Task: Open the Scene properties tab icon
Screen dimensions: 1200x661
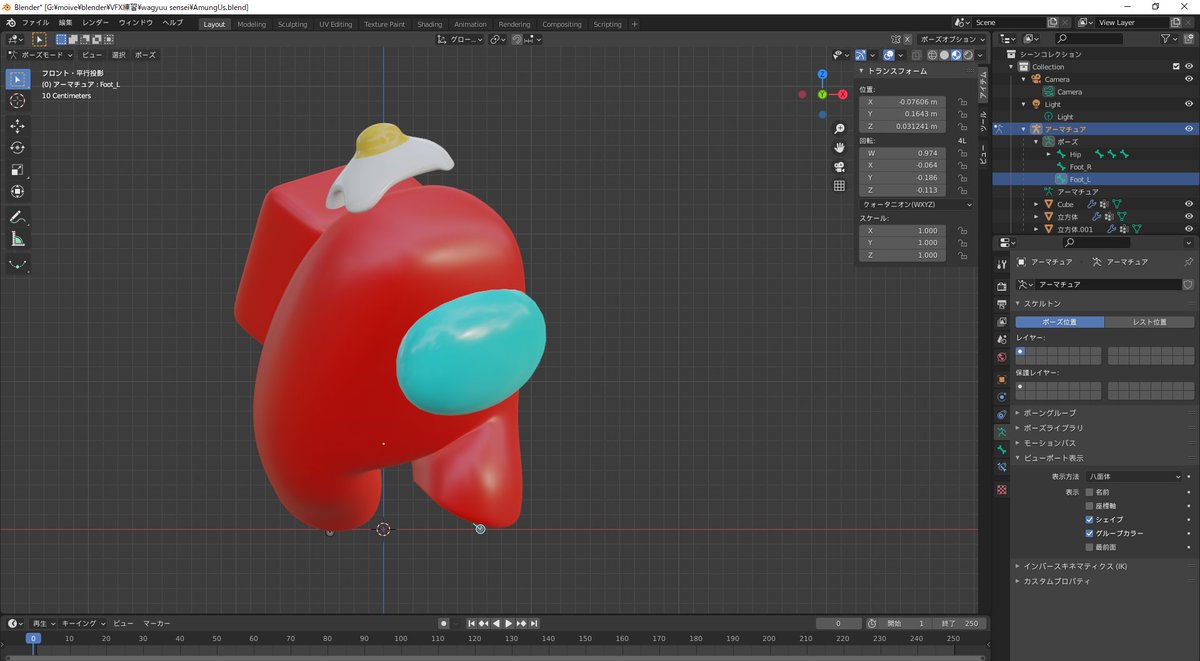Action: click(x=1002, y=340)
